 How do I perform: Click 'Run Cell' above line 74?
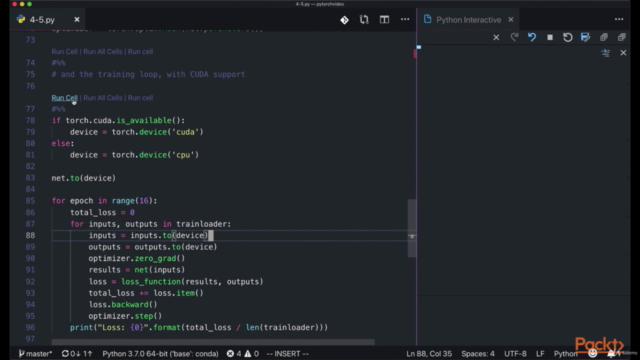tap(64, 52)
